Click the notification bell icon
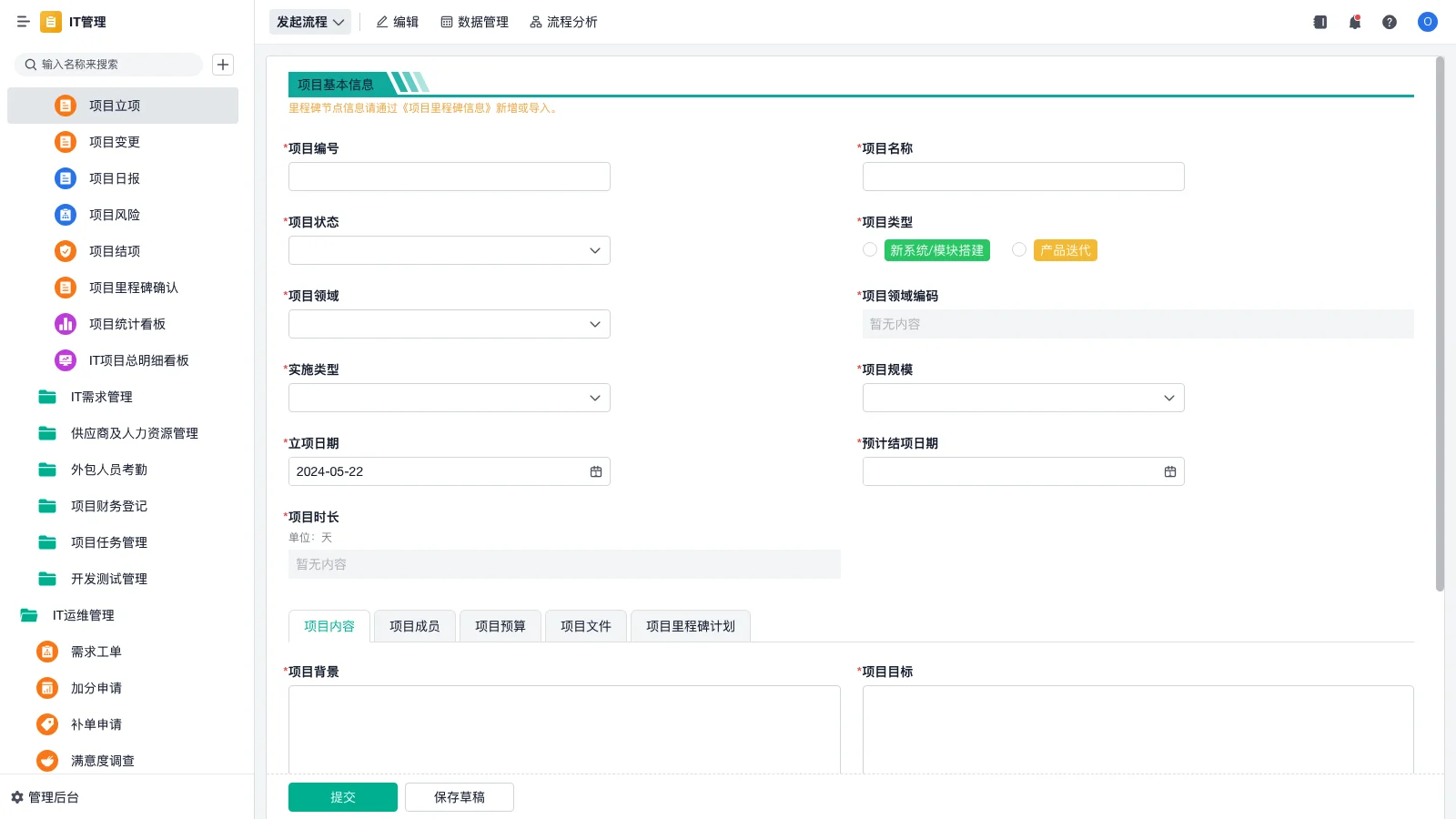 1355,22
